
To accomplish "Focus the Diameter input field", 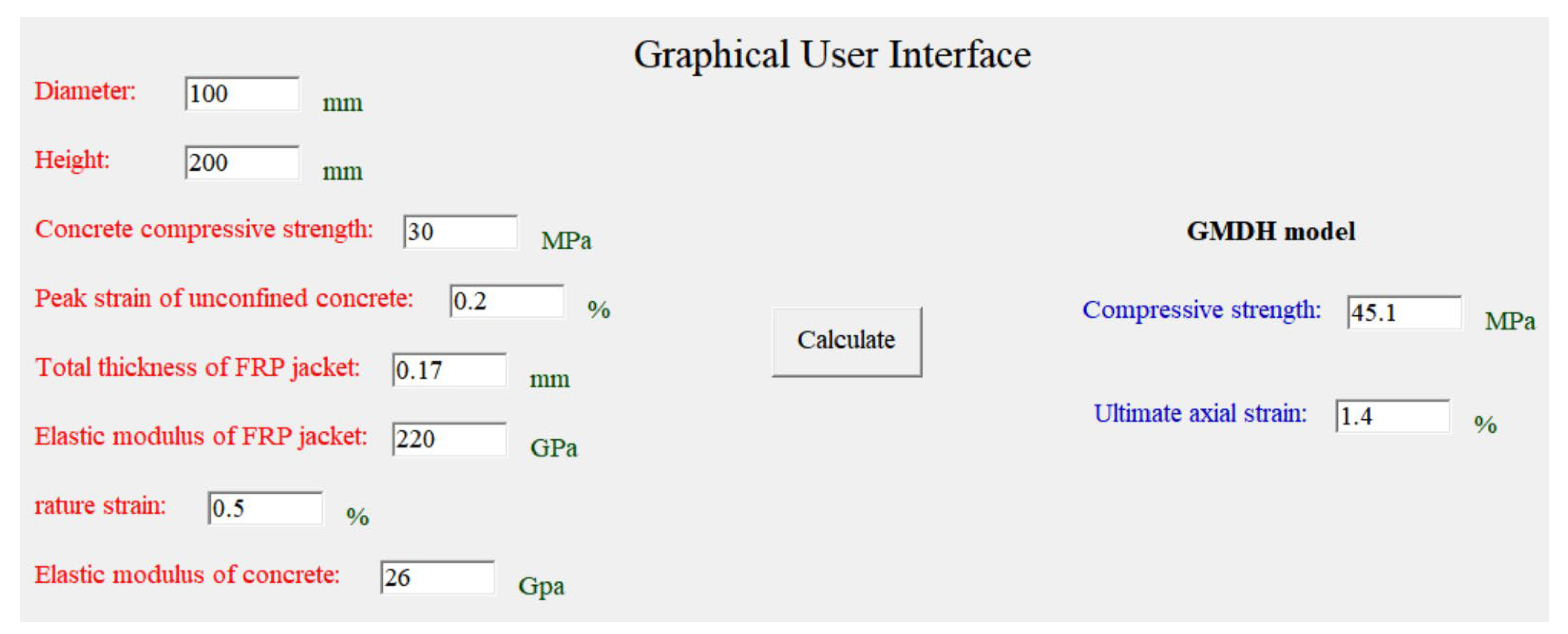I will (242, 94).
